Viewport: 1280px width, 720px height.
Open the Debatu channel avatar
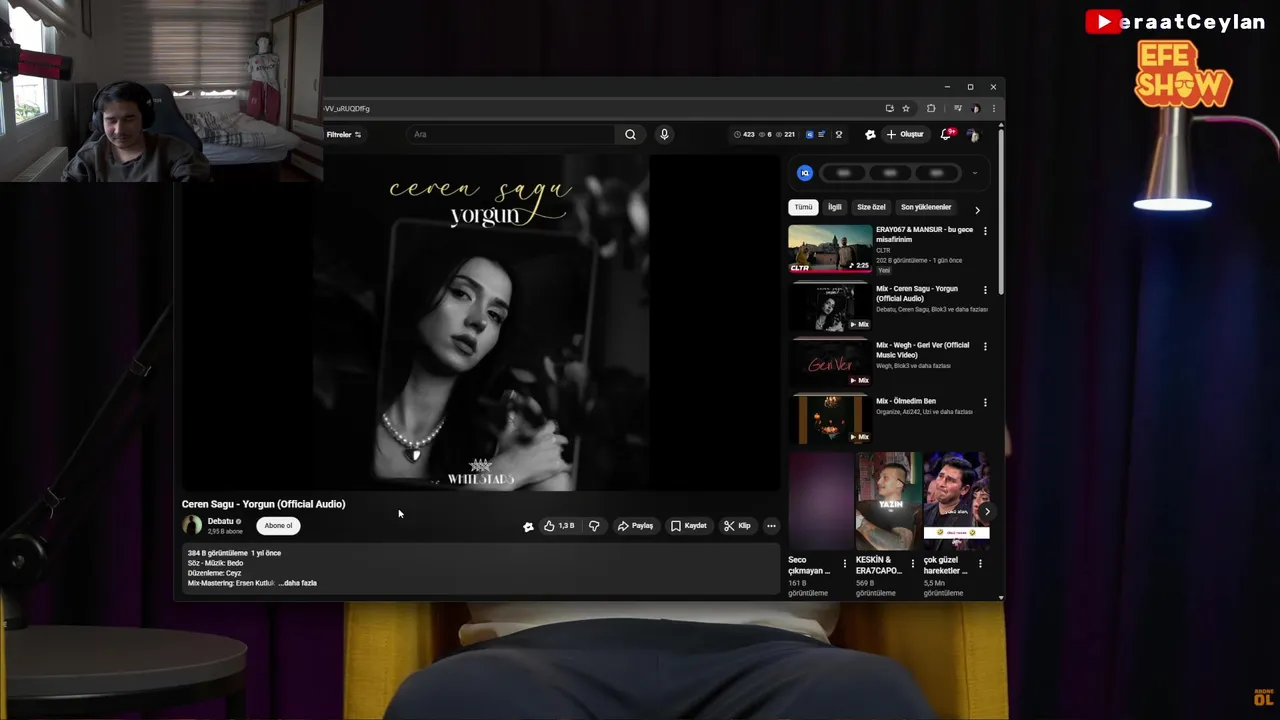[x=192, y=525]
